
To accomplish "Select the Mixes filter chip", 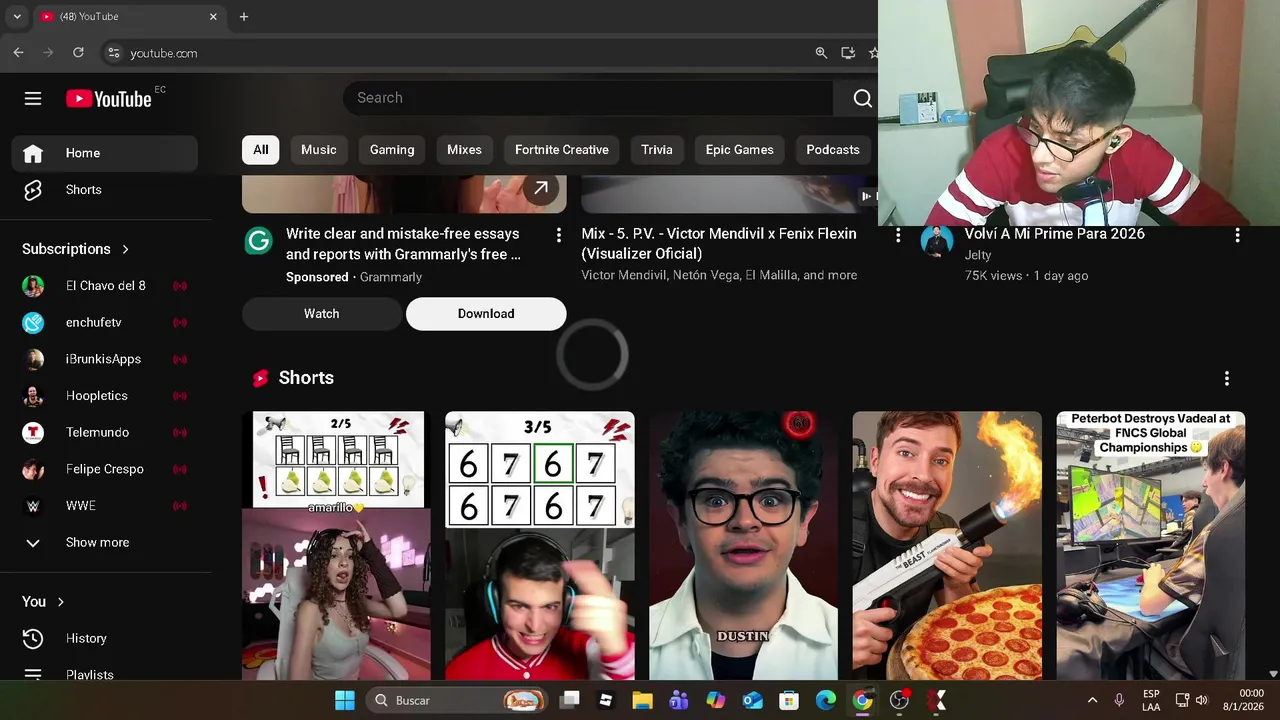I will click(464, 150).
